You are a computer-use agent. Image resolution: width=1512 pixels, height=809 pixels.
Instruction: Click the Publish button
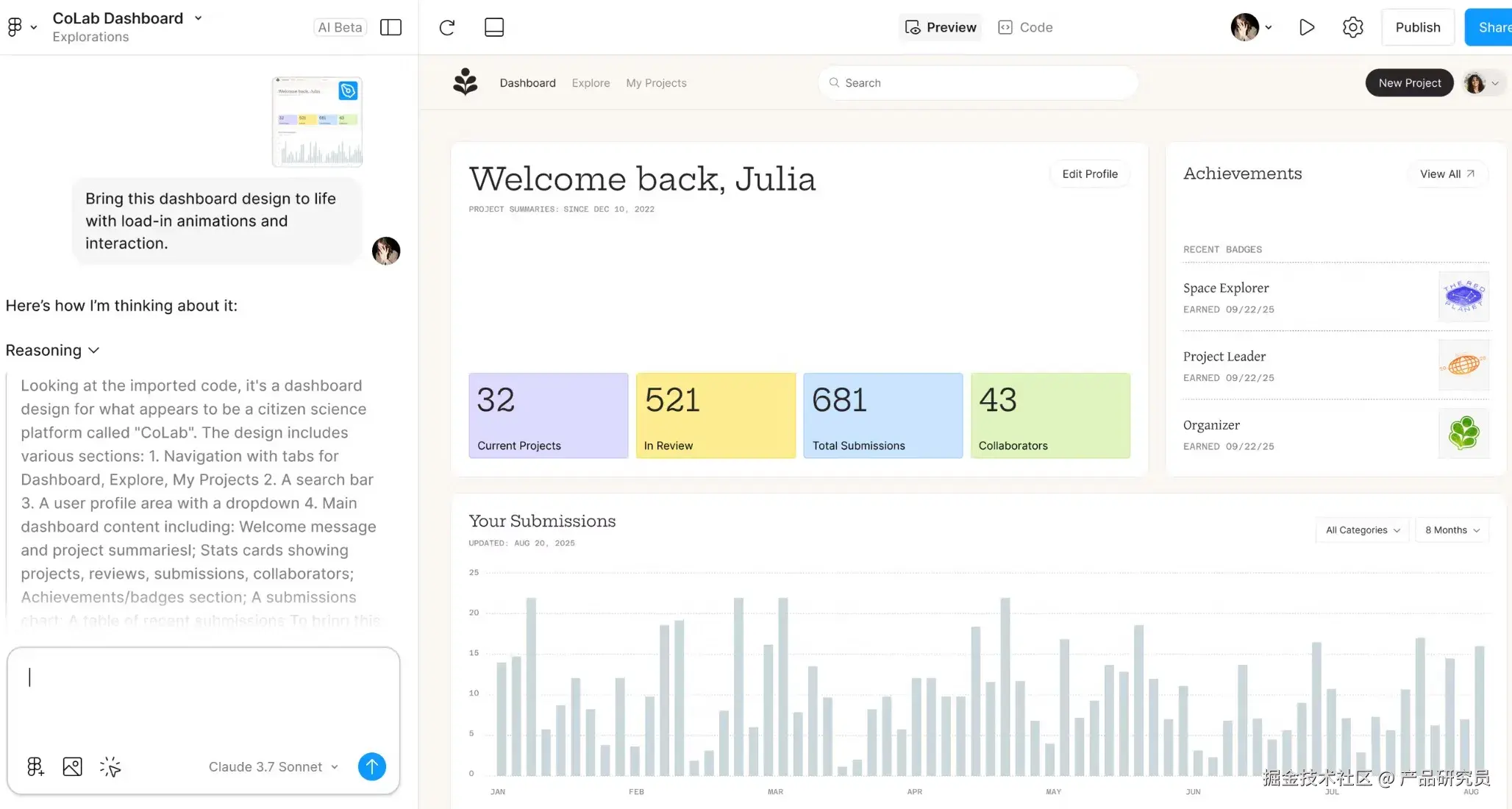tap(1417, 27)
